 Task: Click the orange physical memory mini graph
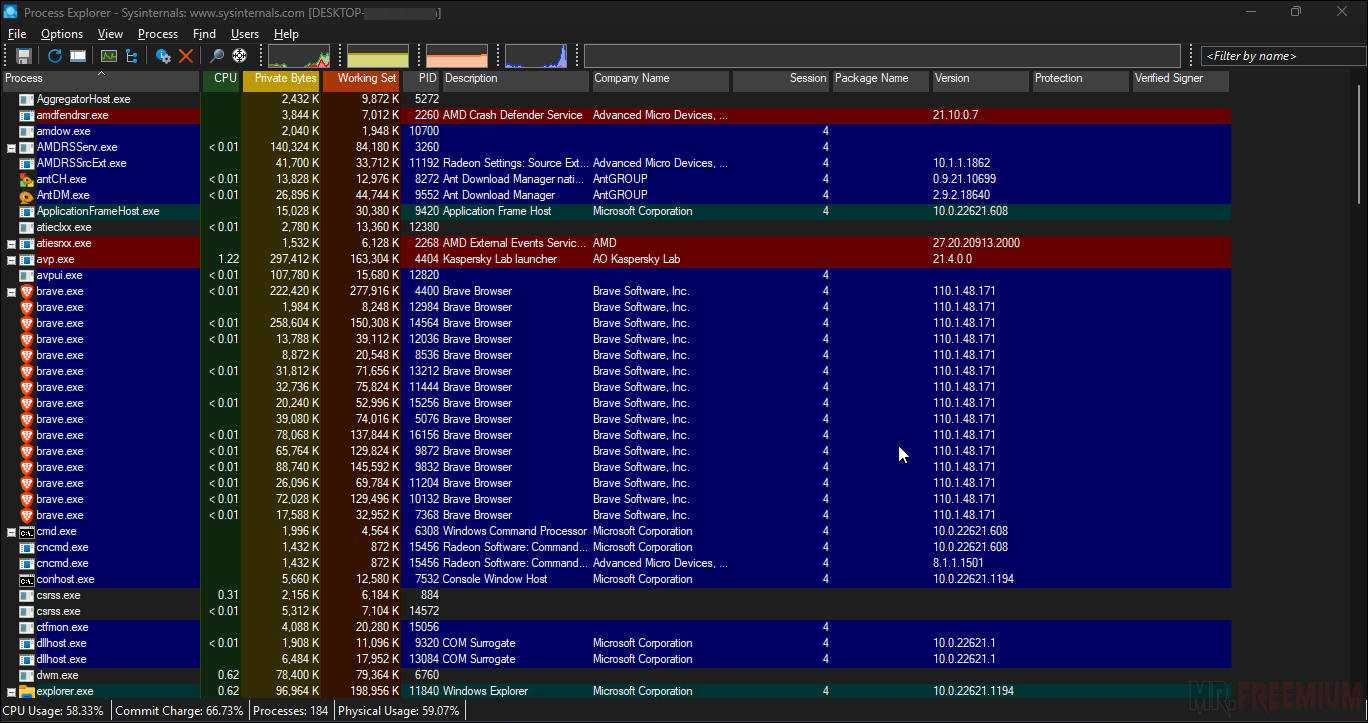457,56
